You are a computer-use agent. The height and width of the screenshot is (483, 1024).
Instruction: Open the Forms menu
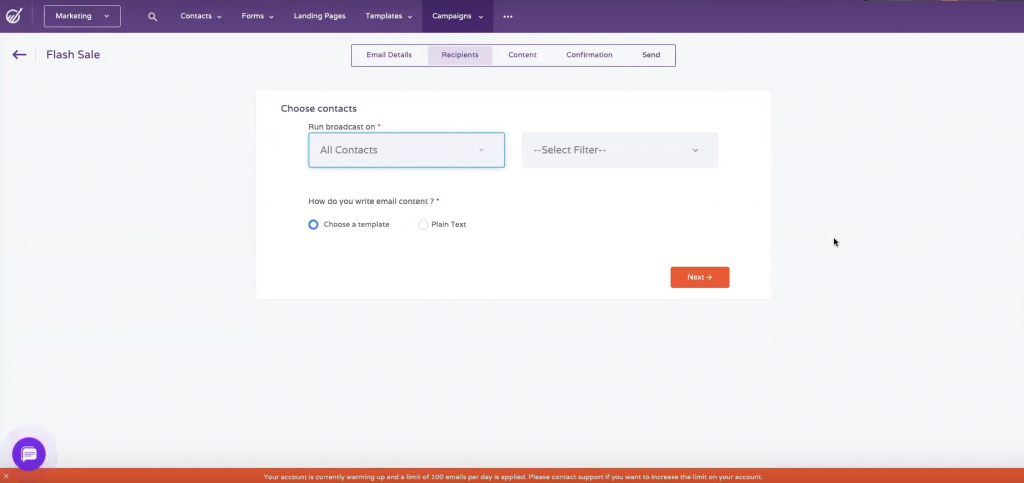[x=257, y=17]
